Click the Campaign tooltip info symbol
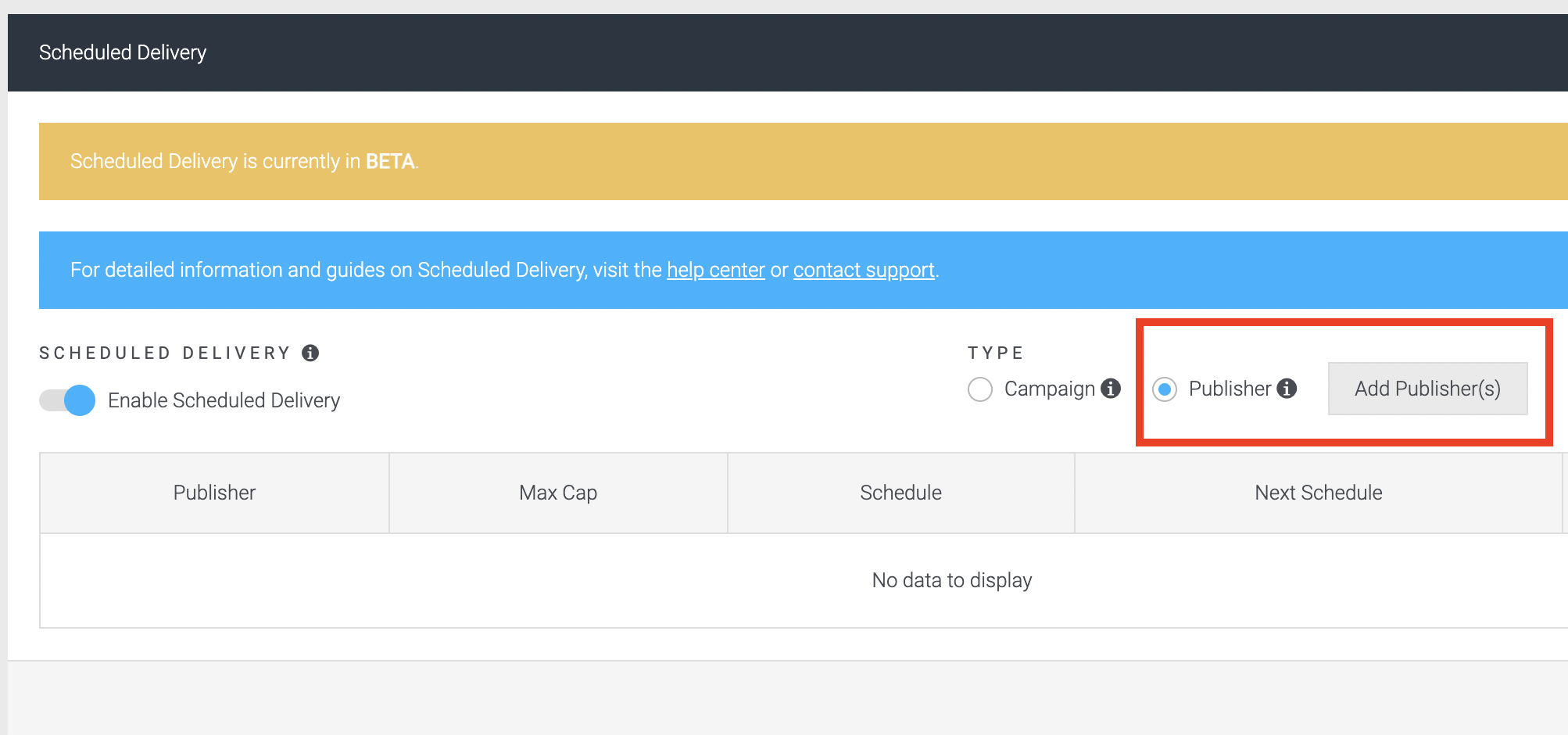This screenshot has width=1568, height=735. [x=1112, y=389]
